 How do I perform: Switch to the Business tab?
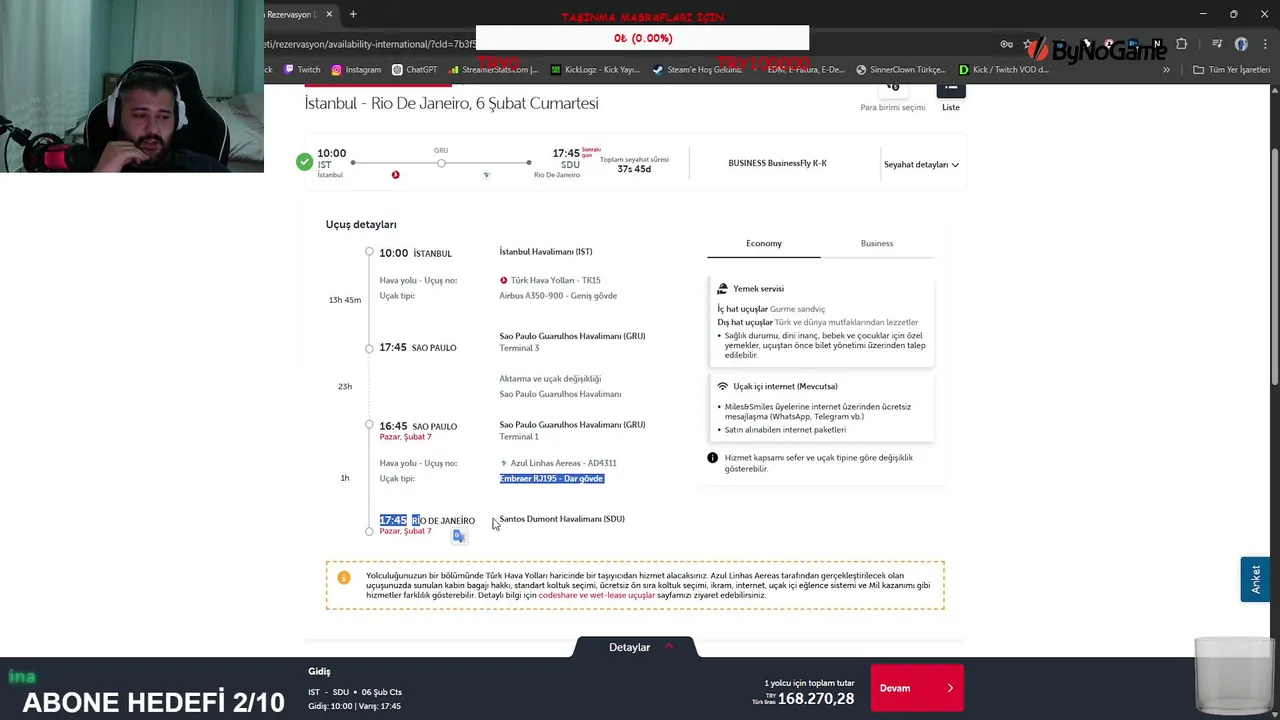[x=877, y=243]
